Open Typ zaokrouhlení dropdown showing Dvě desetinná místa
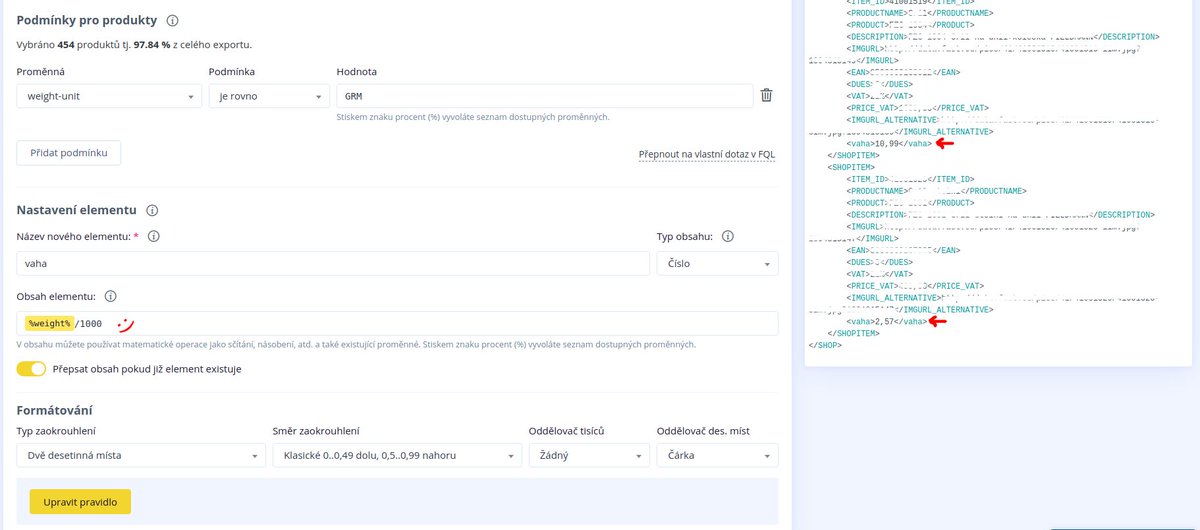This screenshot has width=1200, height=530. click(x=141, y=455)
